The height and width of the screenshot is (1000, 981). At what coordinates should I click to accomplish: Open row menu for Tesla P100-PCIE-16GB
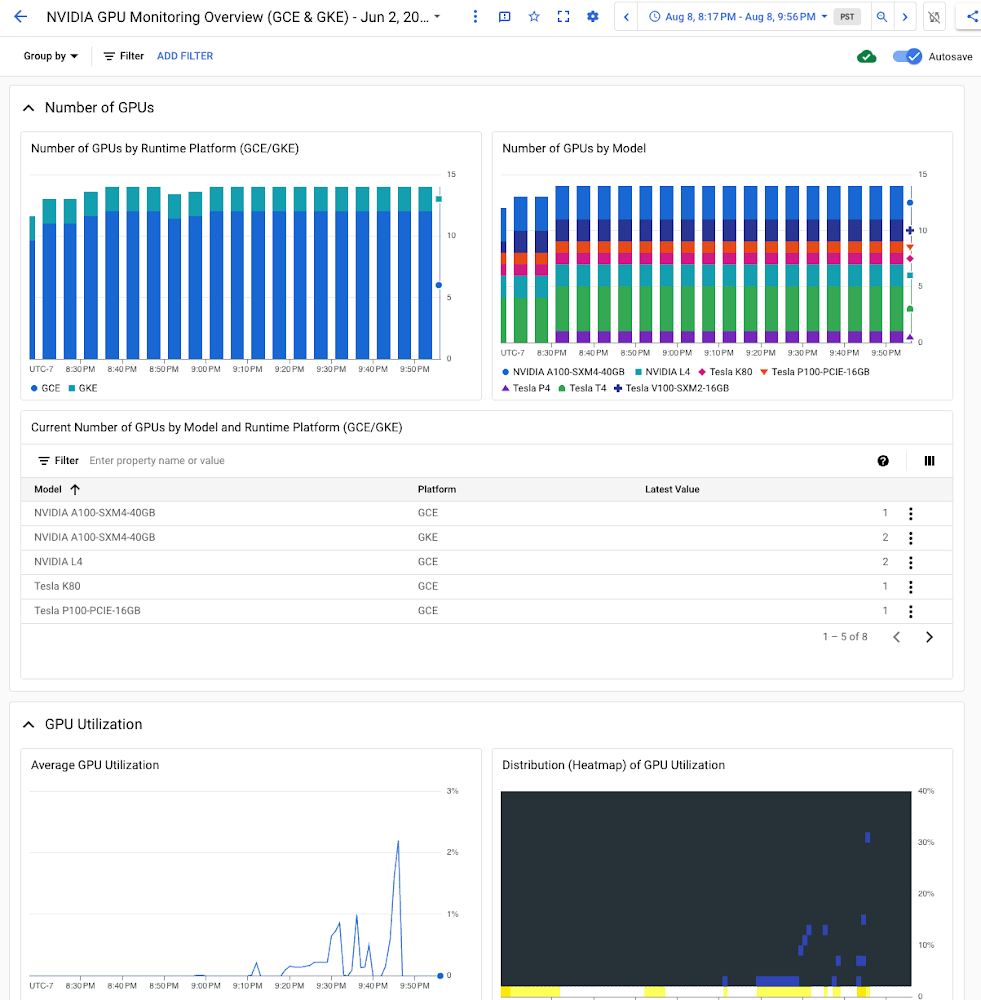pyautogui.click(x=910, y=611)
